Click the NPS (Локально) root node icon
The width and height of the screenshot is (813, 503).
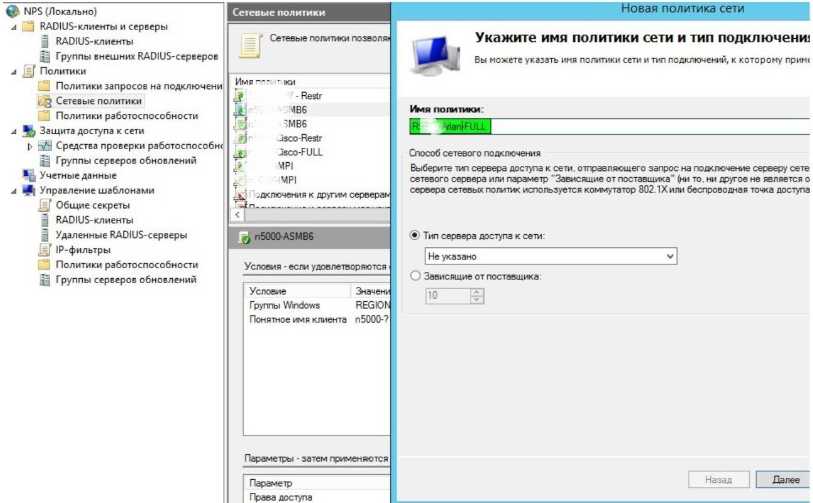tap(13, 11)
